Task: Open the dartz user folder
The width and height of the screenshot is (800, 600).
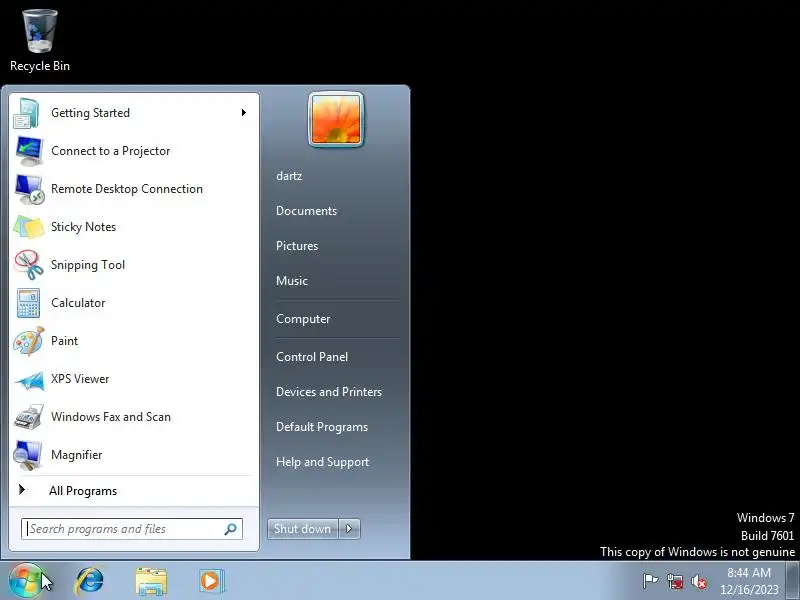Action: coord(289,176)
